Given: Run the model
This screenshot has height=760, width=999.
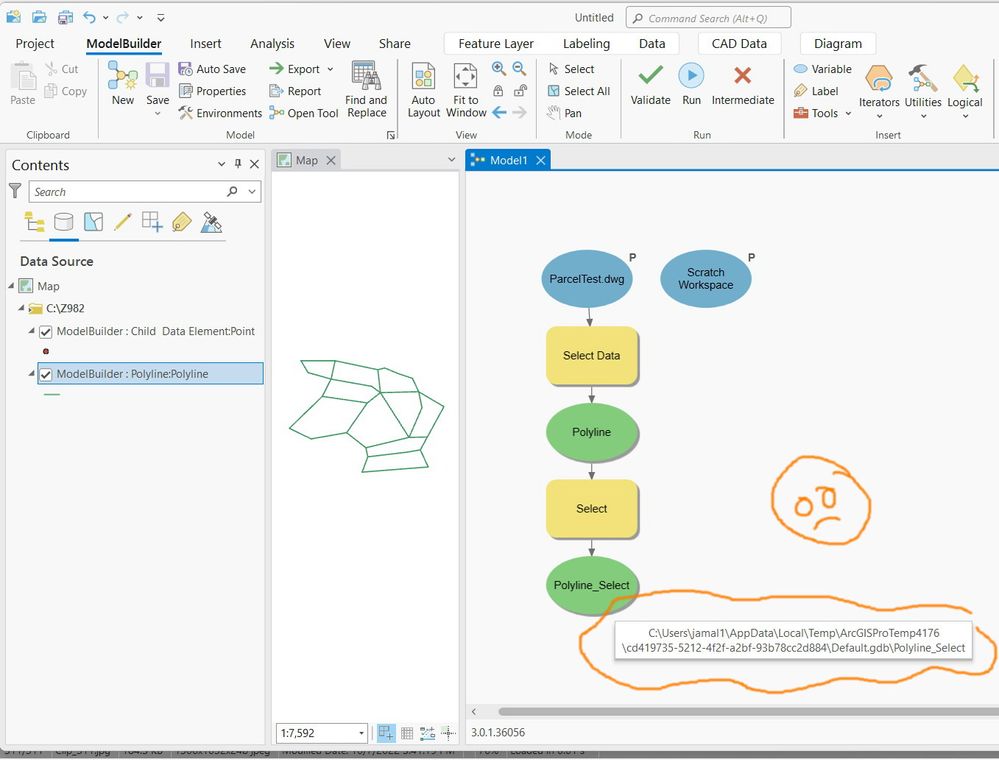Looking at the screenshot, I should click(691, 84).
